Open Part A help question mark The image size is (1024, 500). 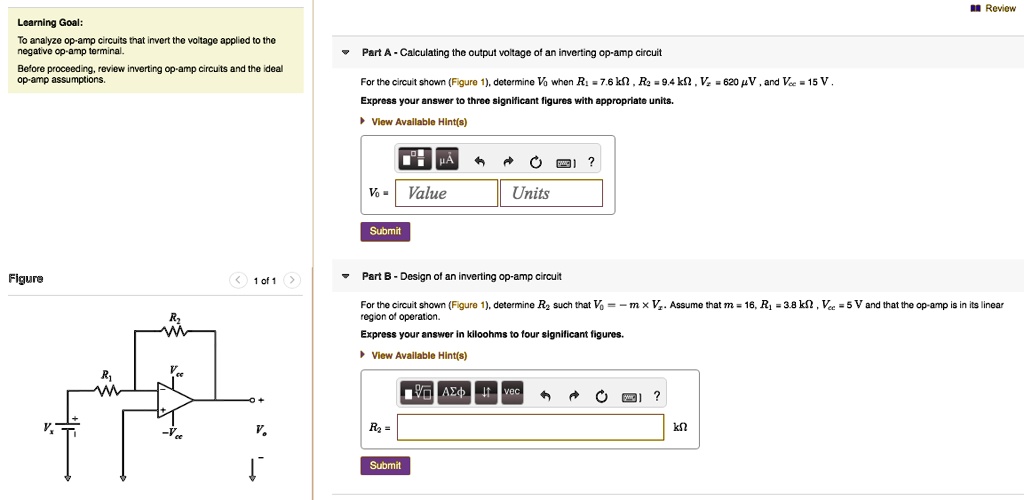point(591,161)
